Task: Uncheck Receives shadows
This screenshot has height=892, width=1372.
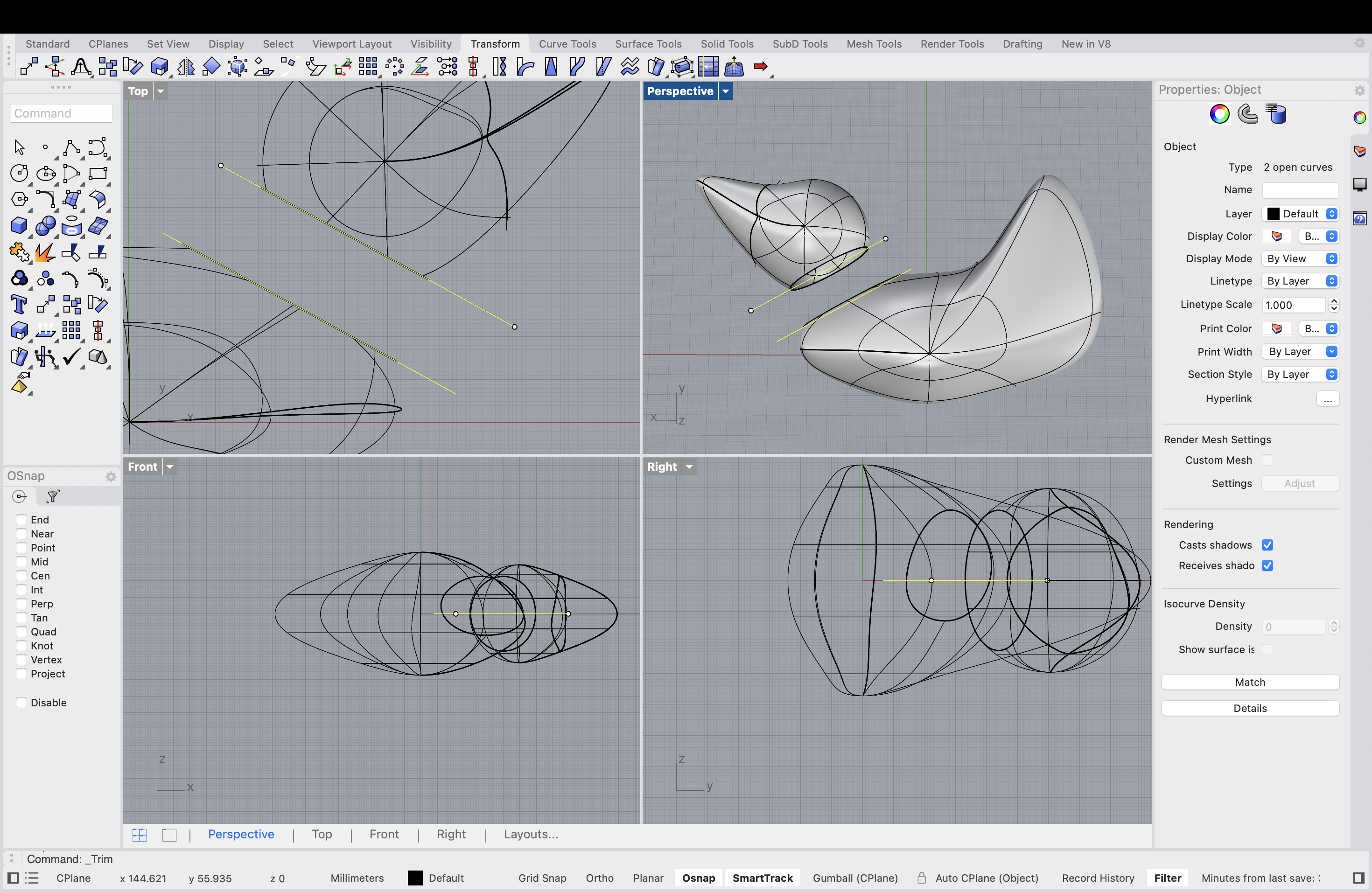Action: [1267, 565]
